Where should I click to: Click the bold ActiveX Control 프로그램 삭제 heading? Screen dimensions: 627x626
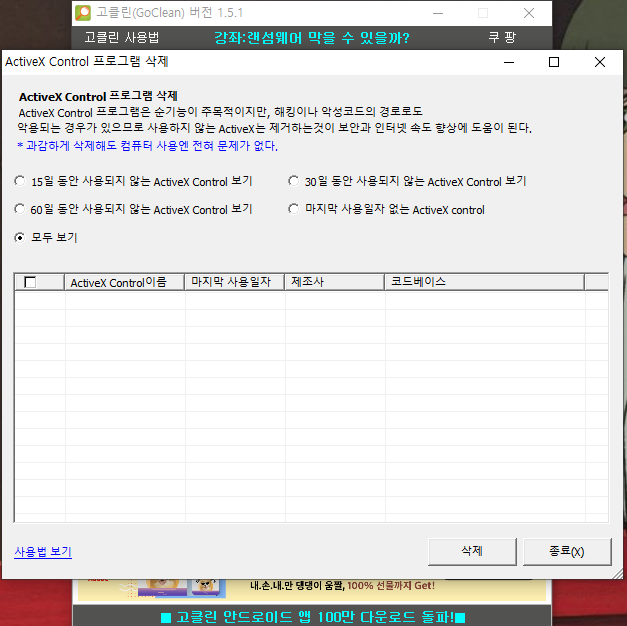click(98, 96)
